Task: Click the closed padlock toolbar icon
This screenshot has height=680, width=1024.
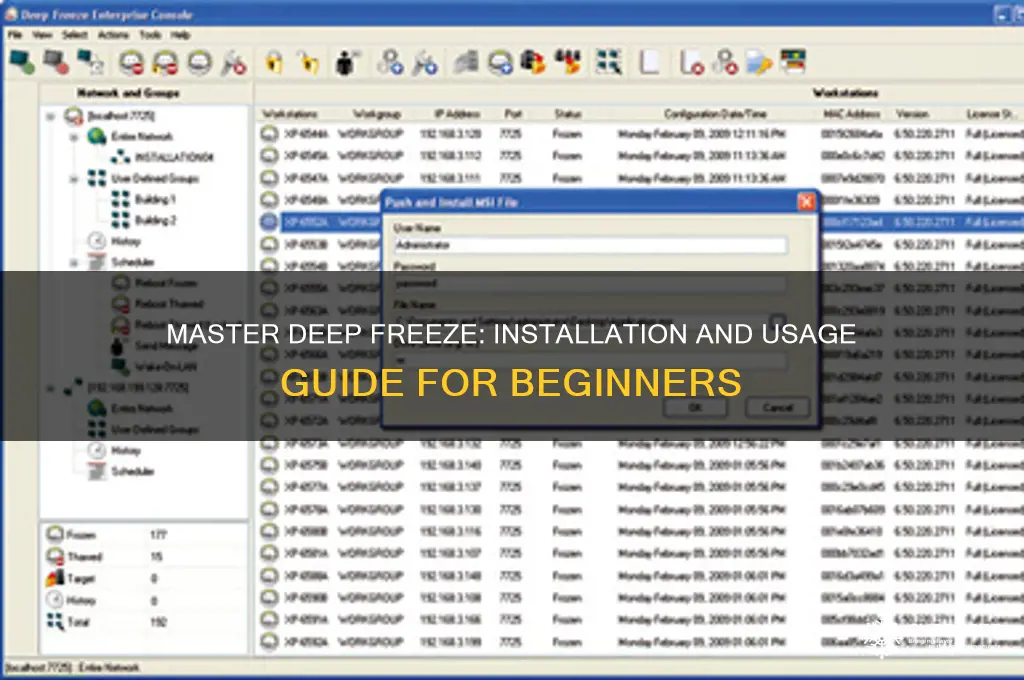Action: tap(274, 63)
